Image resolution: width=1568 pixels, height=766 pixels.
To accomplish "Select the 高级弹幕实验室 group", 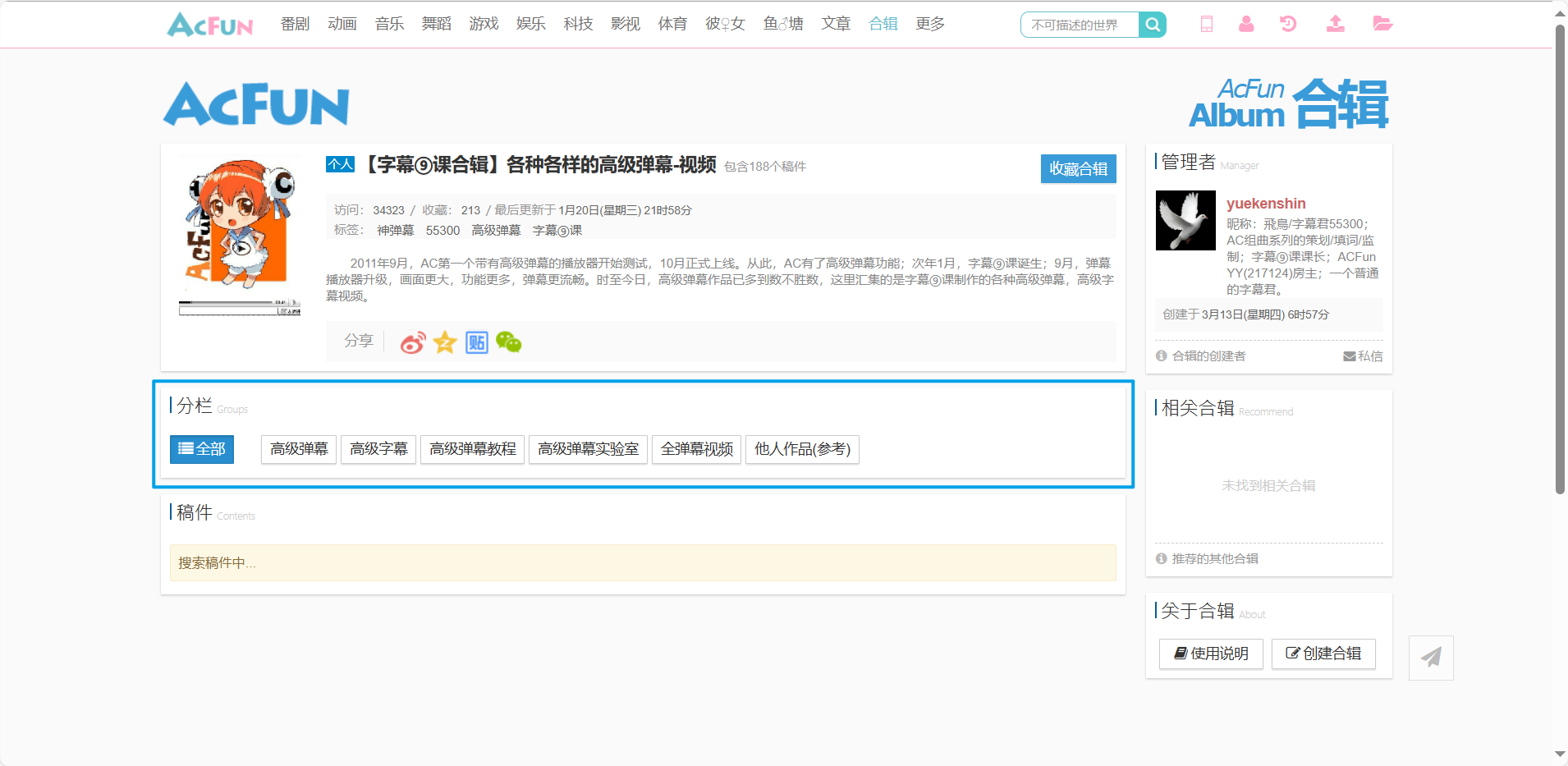I will (x=588, y=449).
